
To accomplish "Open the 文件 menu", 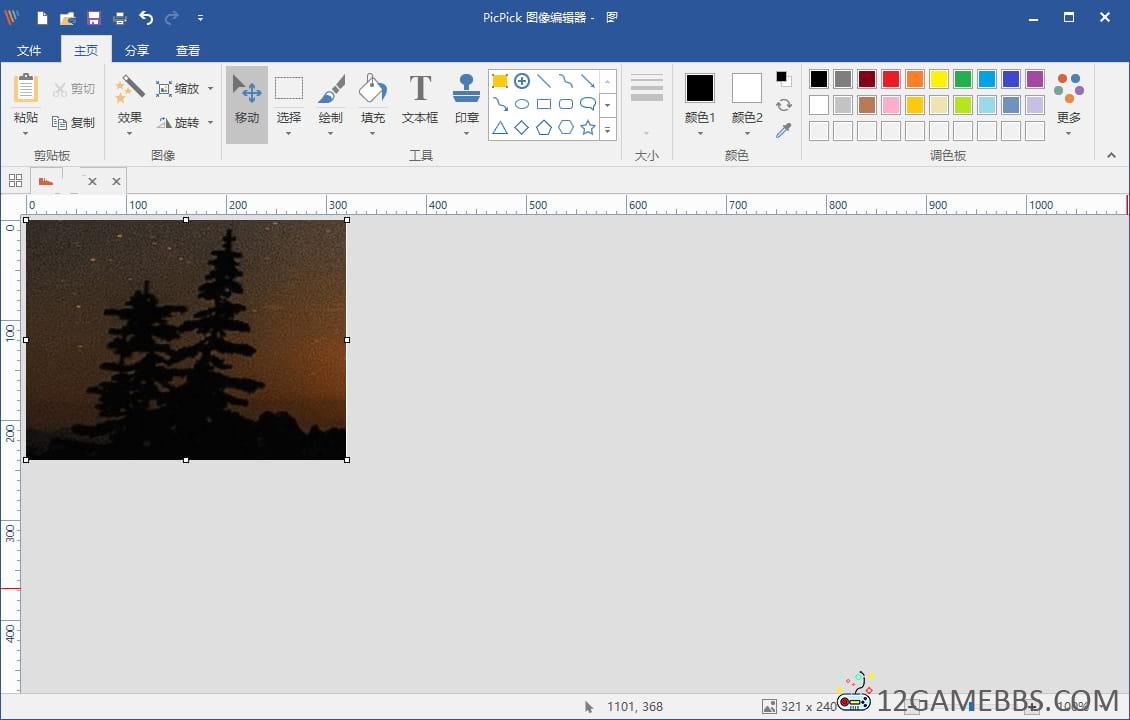I will pos(29,50).
